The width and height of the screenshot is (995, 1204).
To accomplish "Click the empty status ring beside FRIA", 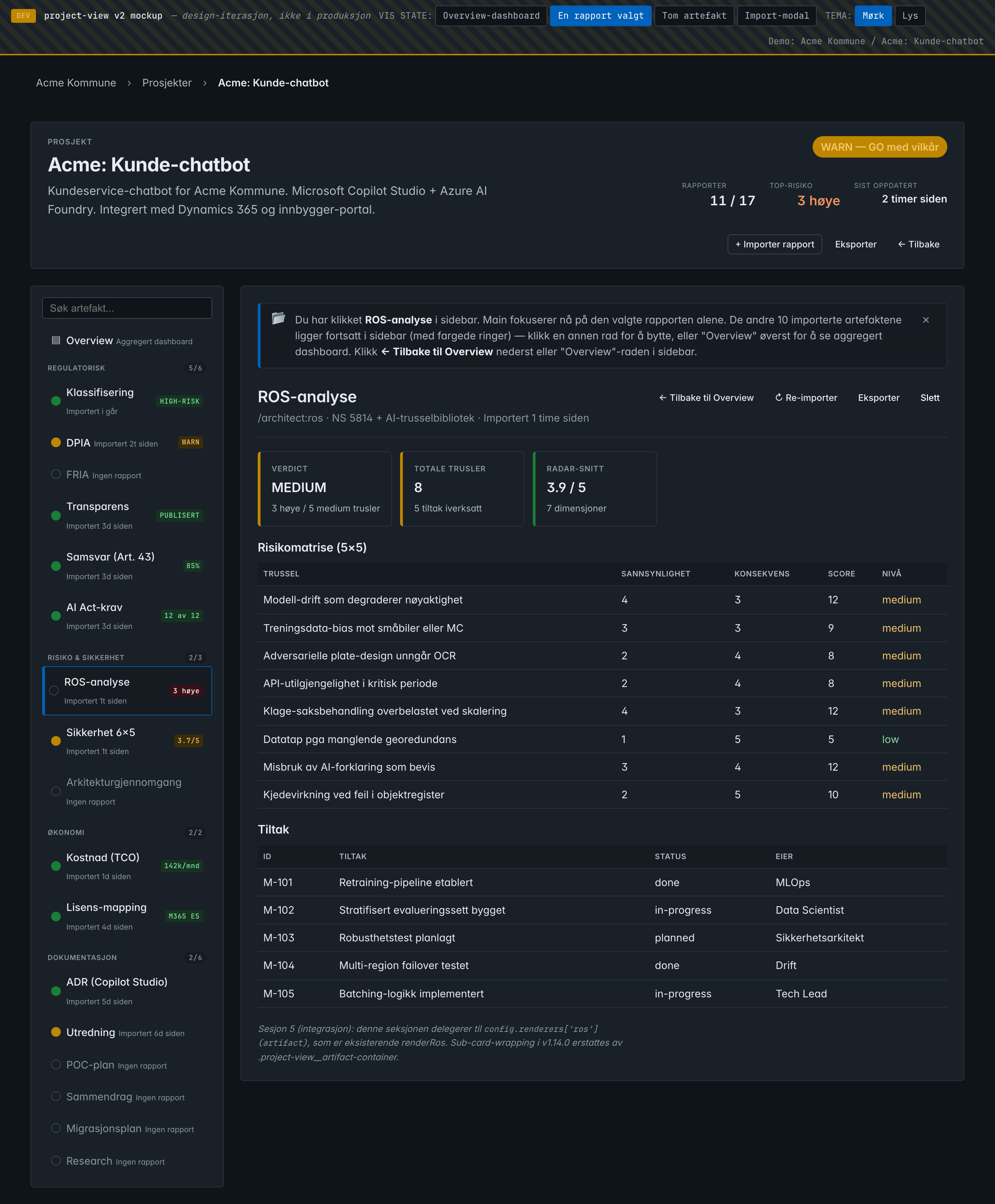I will point(56,474).
